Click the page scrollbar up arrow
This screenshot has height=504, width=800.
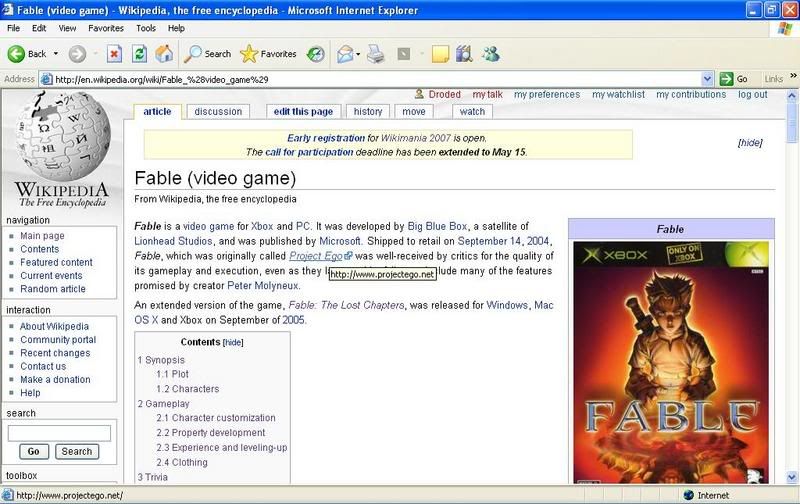[x=792, y=95]
